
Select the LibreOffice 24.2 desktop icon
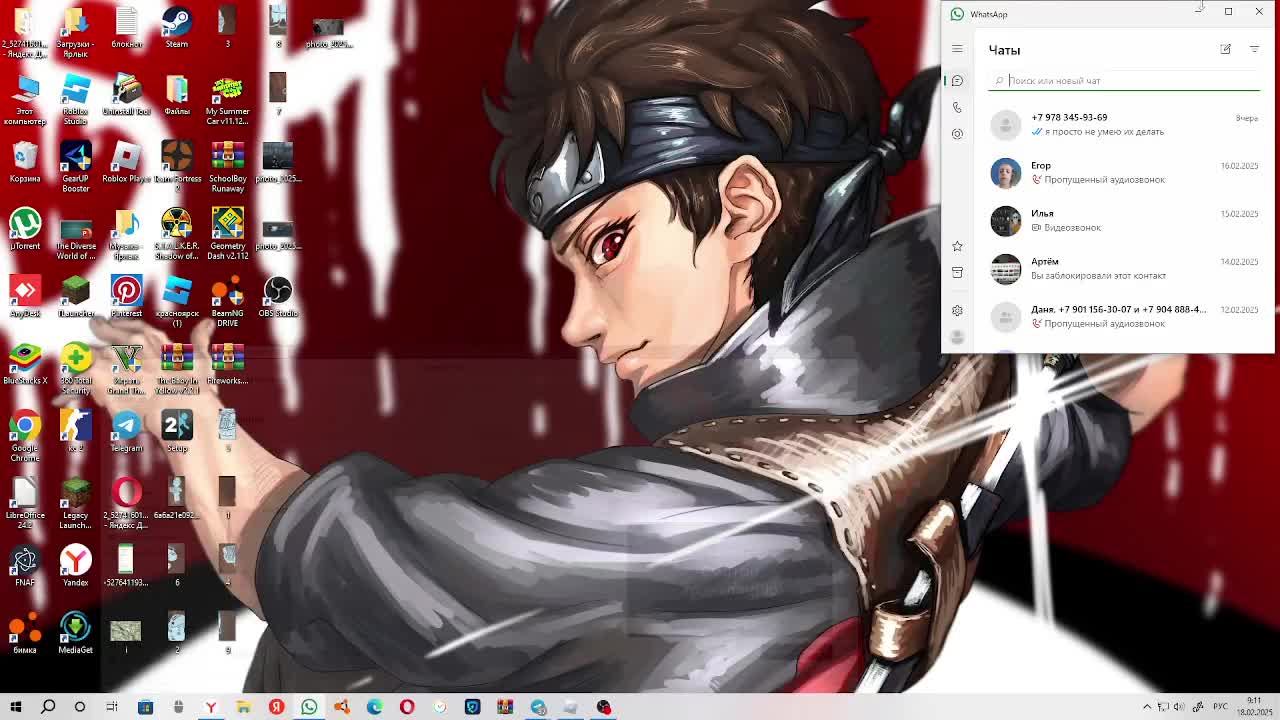click(25, 503)
